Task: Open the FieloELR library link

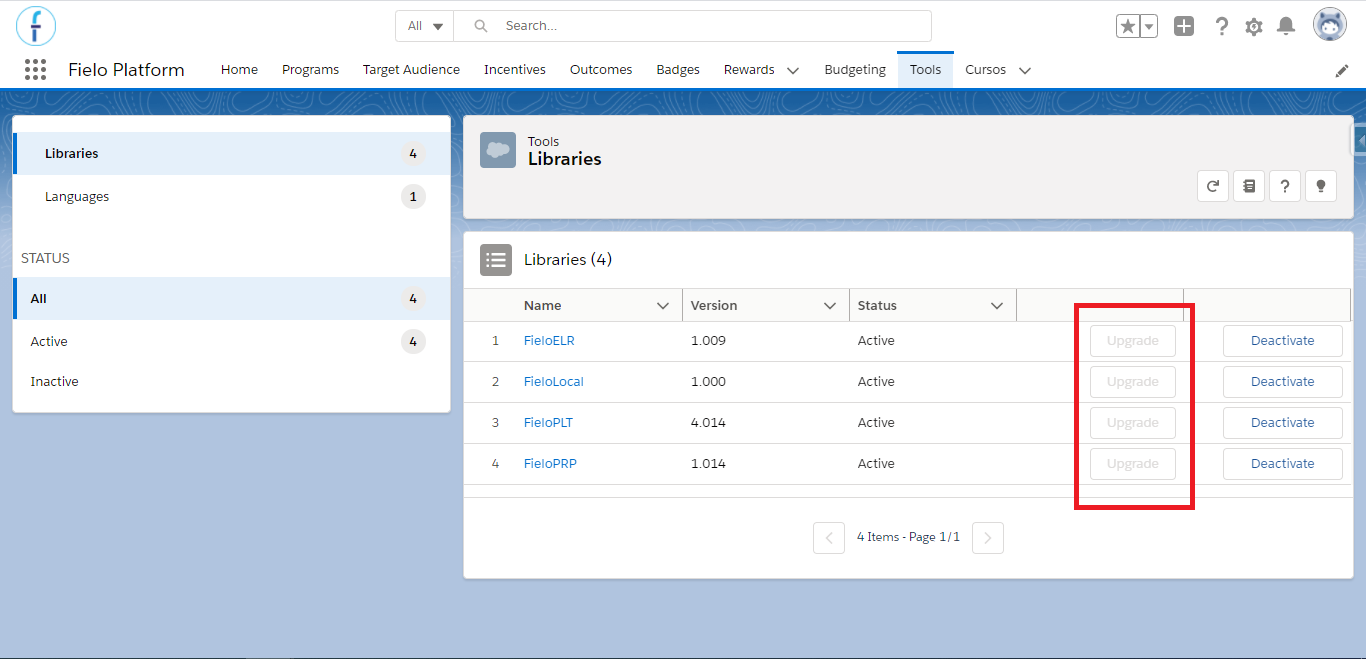Action: [549, 341]
